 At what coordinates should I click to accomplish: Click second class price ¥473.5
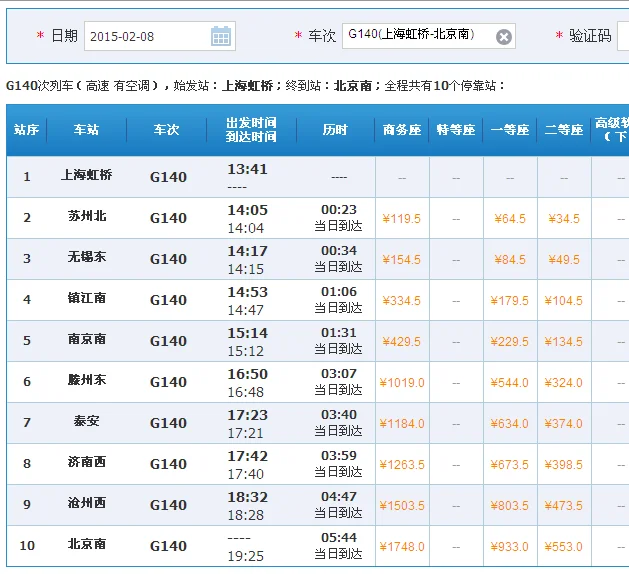pyautogui.click(x=564, y=506)
